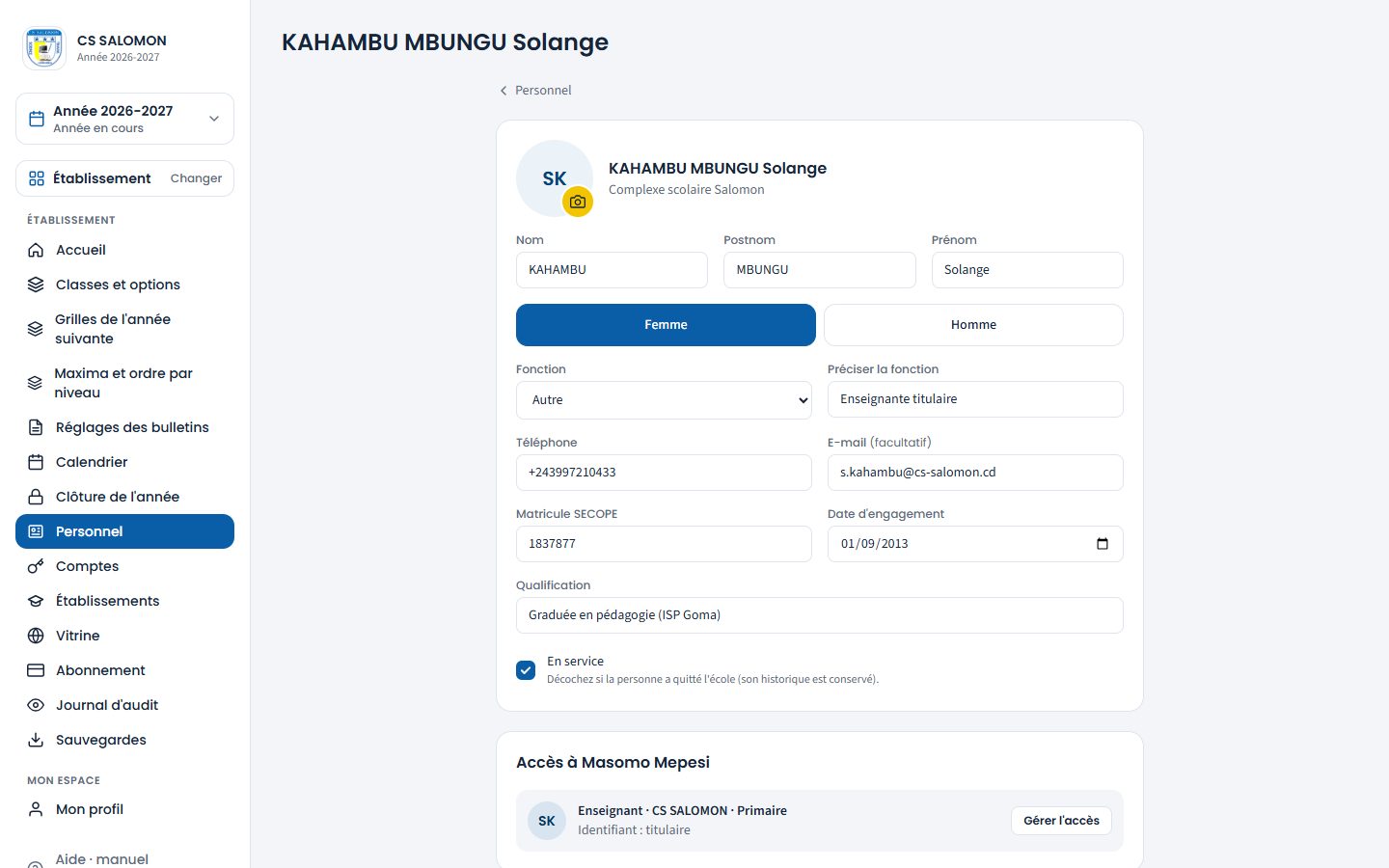Click the Postnom input field

(x=820, y=270)
